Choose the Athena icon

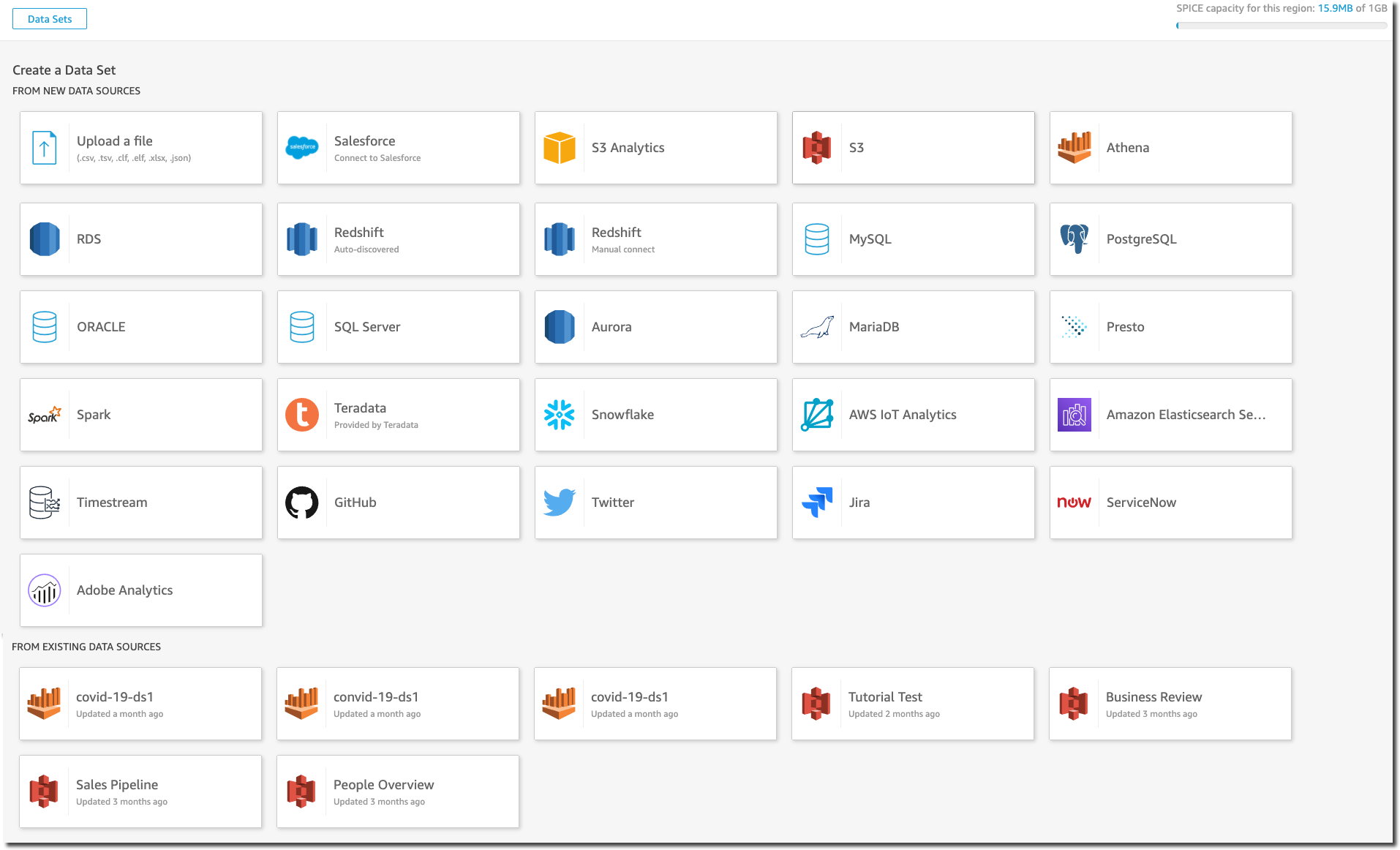[x=1075, y=148]
